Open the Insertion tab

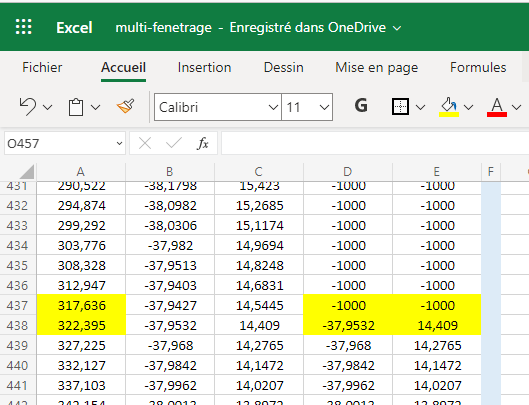[x=204, y=68]
